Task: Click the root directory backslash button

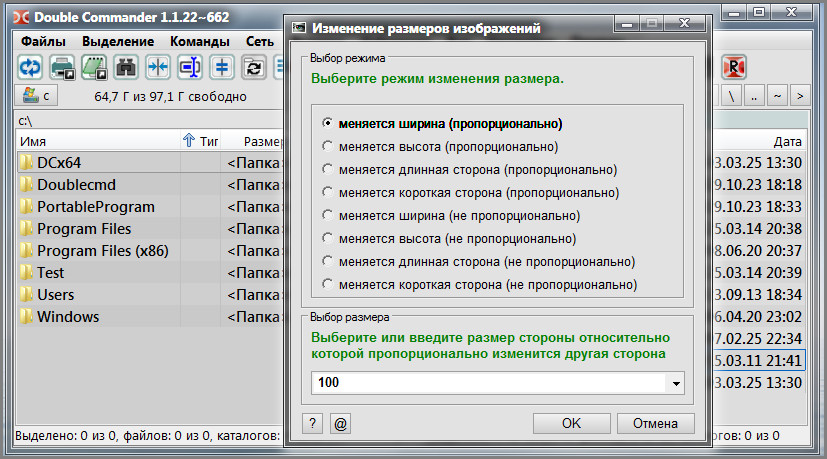Action: (731, 96)
